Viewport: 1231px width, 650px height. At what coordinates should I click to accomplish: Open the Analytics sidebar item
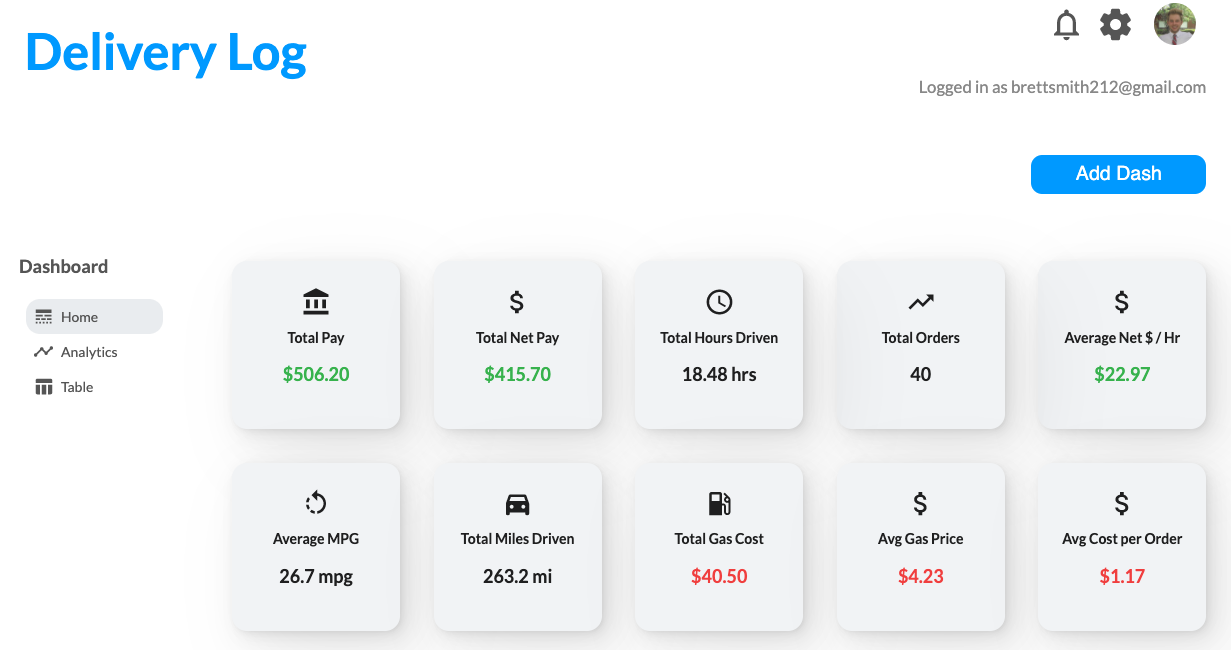88,352
